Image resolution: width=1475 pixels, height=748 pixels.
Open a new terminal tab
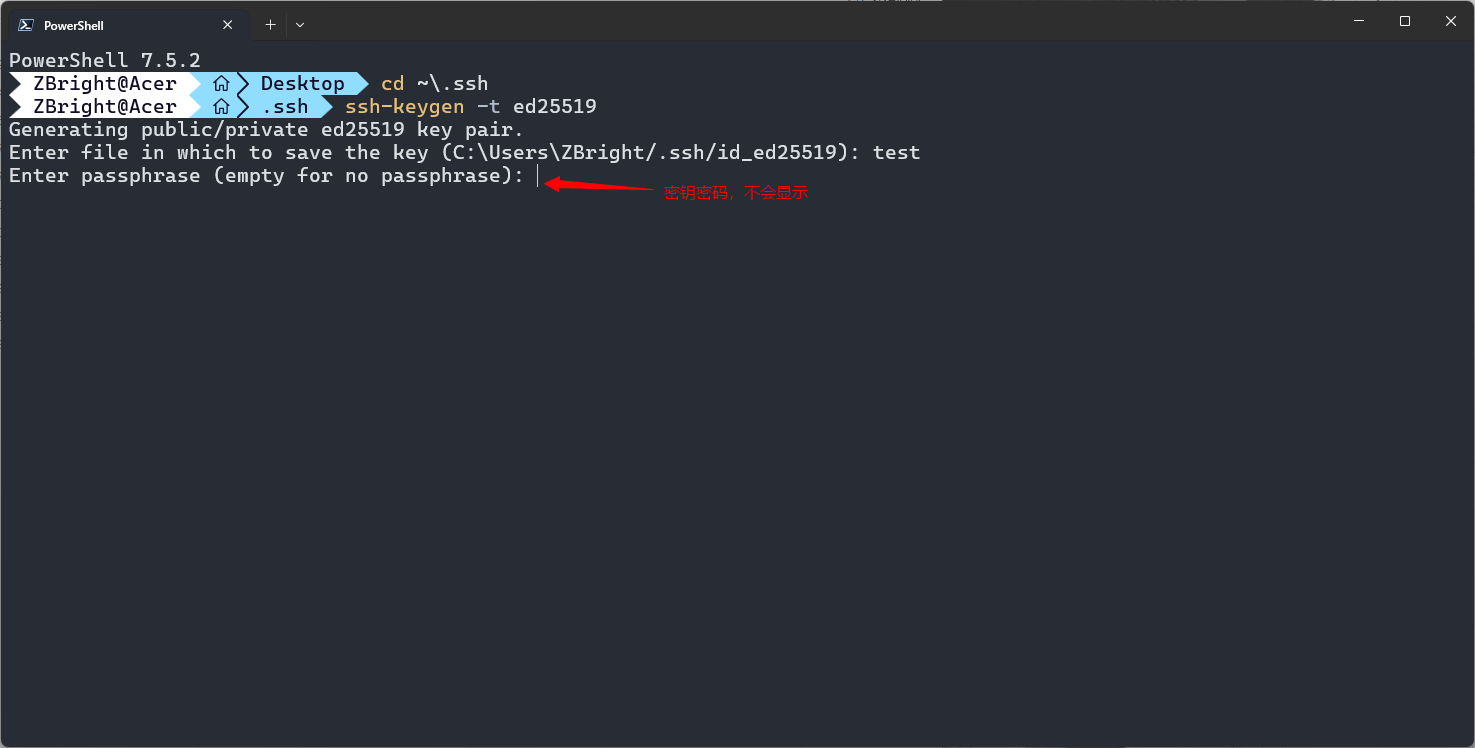click(270, 25)
